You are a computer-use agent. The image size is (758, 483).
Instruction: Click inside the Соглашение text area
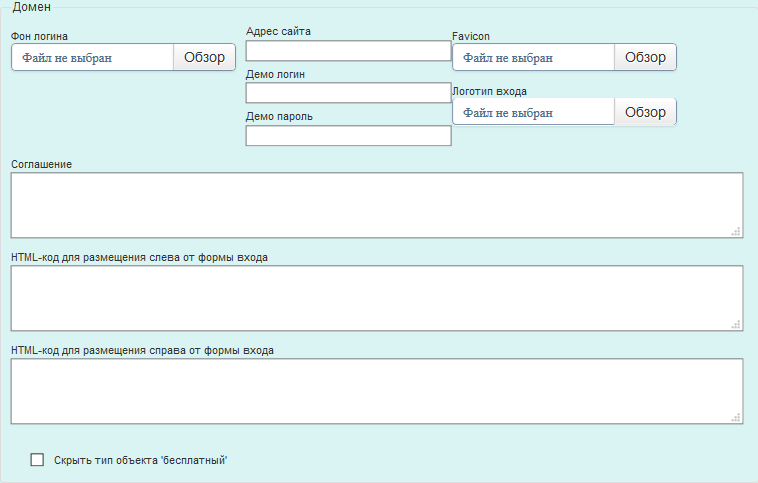[376, 205]
